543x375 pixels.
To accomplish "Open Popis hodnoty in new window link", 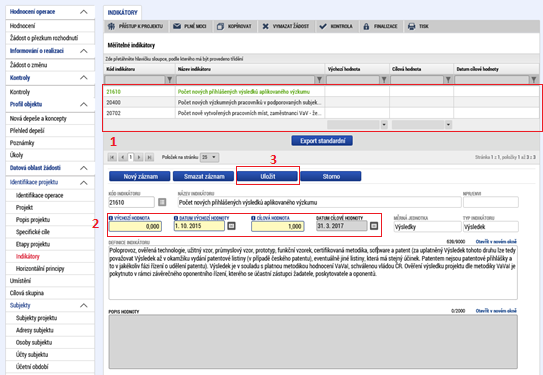I will coord(496,311).
